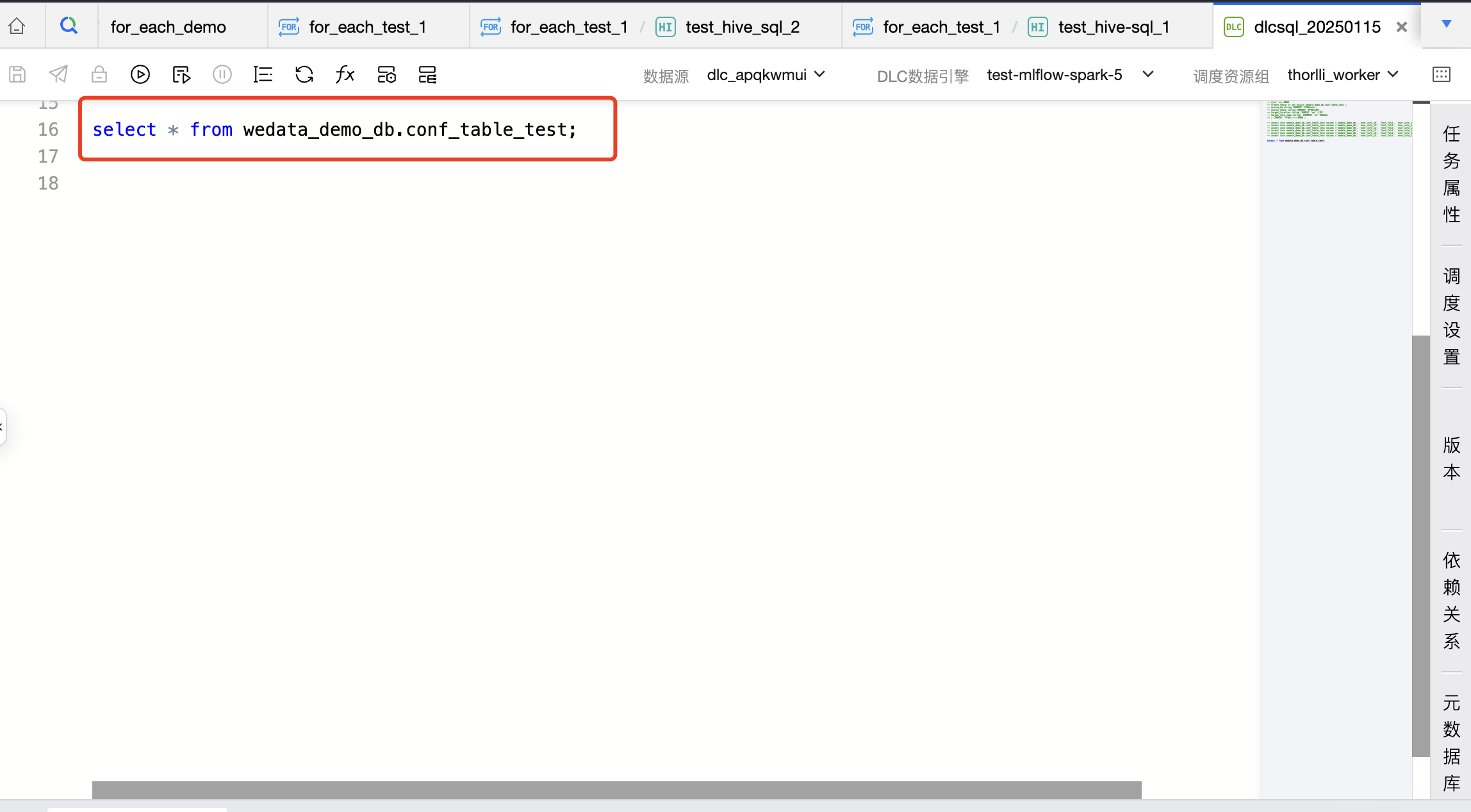Click the pause icon in toolbar
The image size is (1471, 812).
[222, 75]
